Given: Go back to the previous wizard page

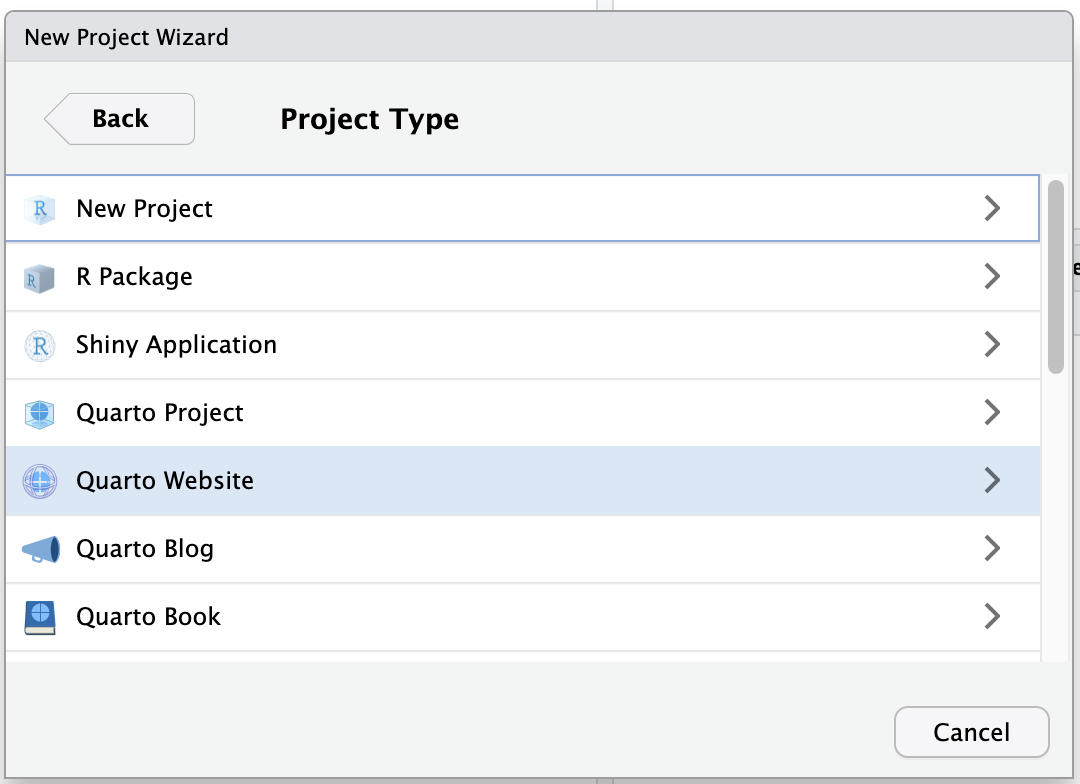Looking at the screenshot, I should pyautogui.click(x=120, y=119).
